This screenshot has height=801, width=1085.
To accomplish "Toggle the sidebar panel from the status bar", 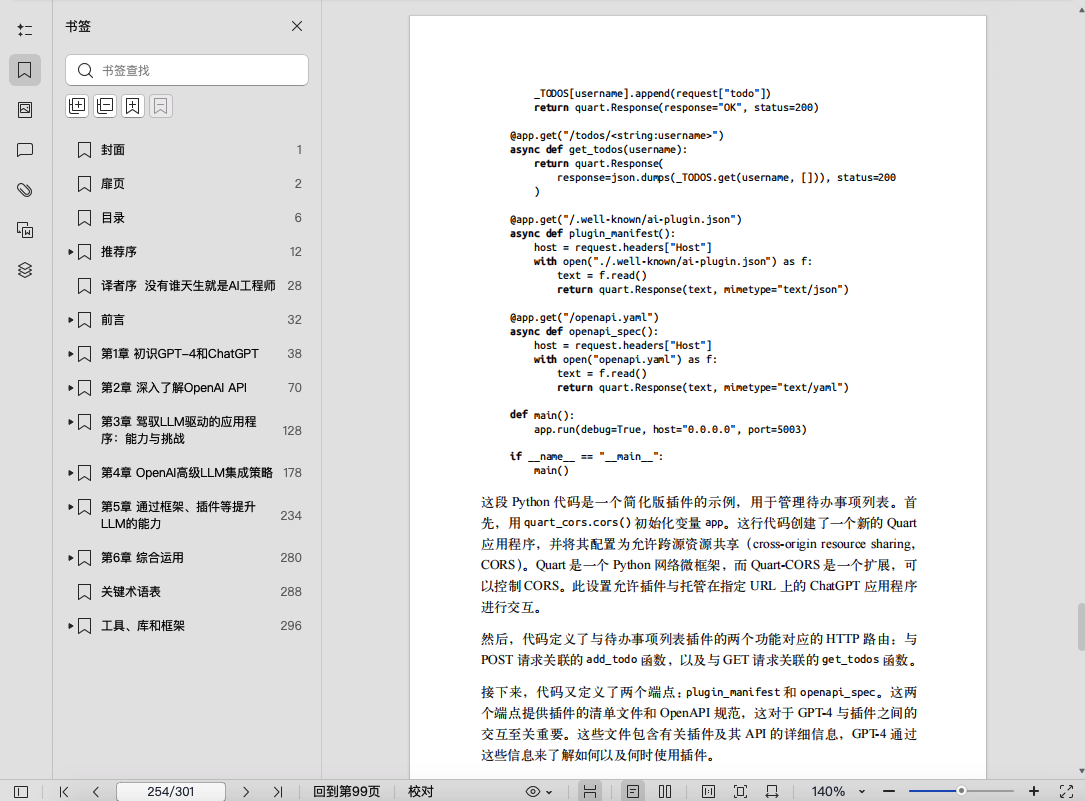I will coord(21,791).
